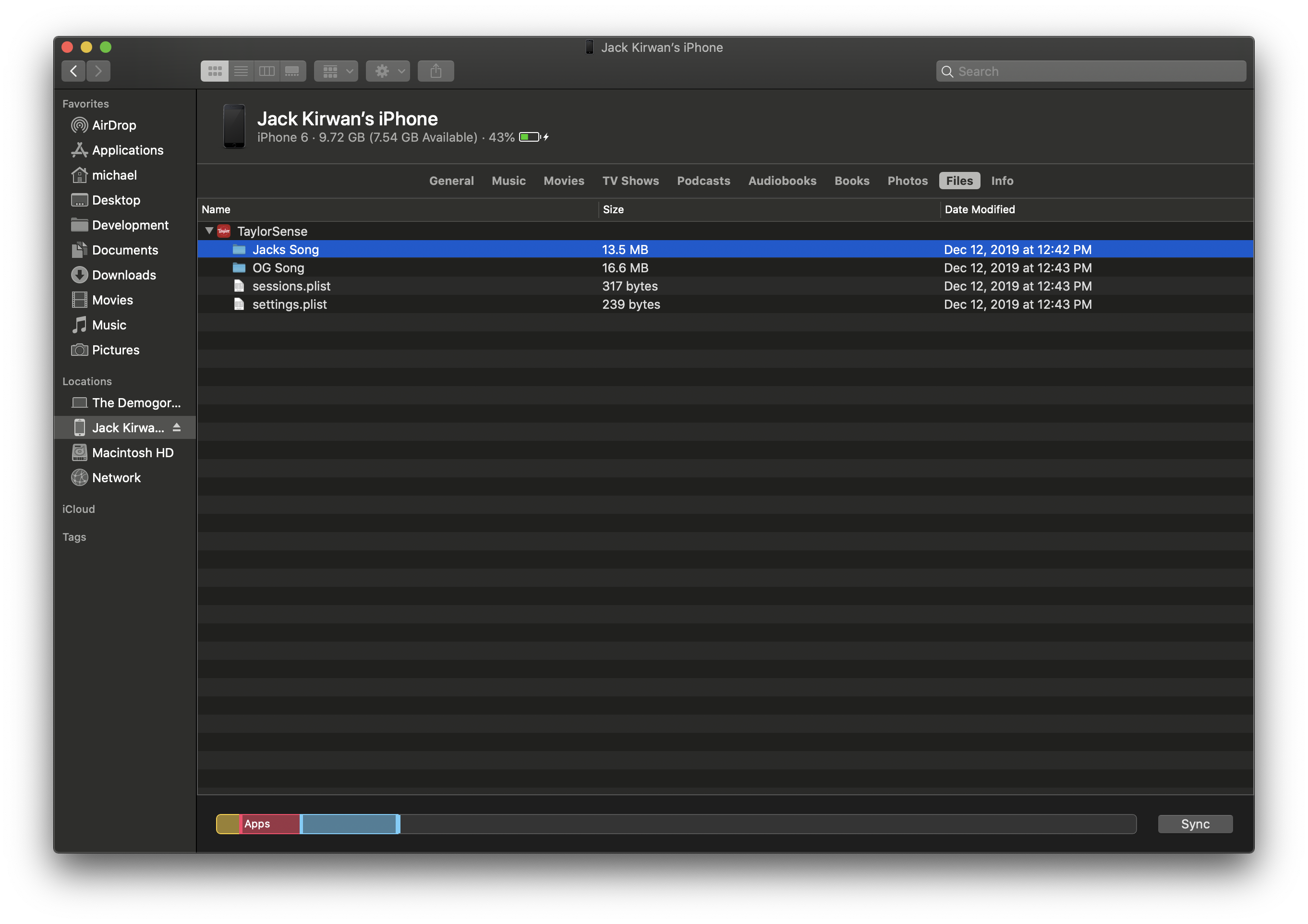Select the Jacks Song folder
Screen dimensions: 1308x924
tap(725, 250)
